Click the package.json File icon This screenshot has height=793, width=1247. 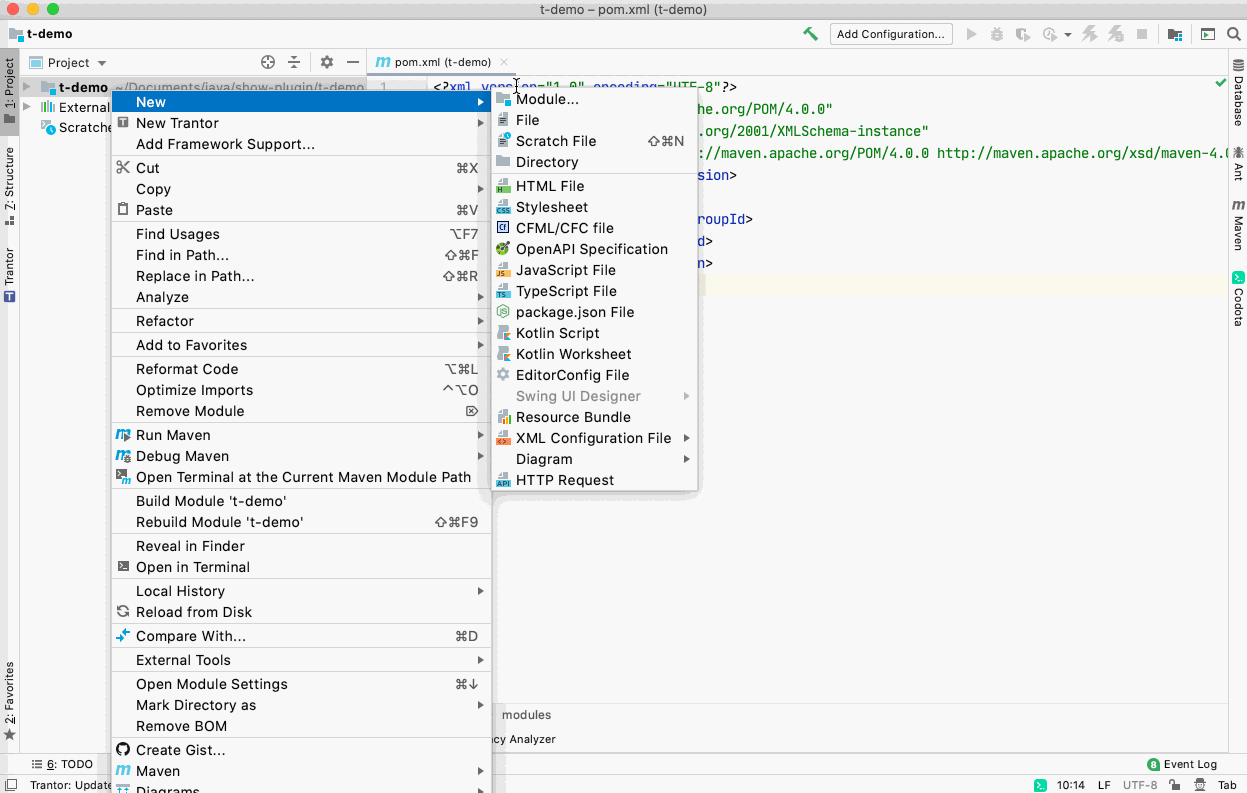503,312
